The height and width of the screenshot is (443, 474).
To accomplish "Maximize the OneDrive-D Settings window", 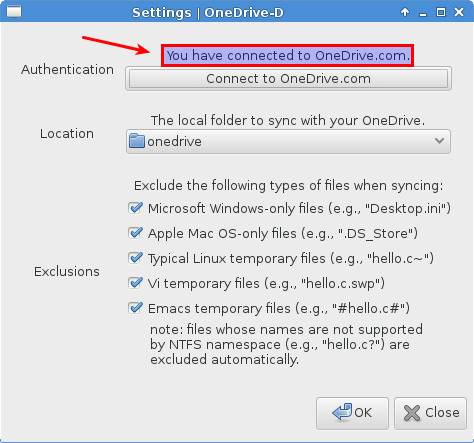I will coord(441,12).
